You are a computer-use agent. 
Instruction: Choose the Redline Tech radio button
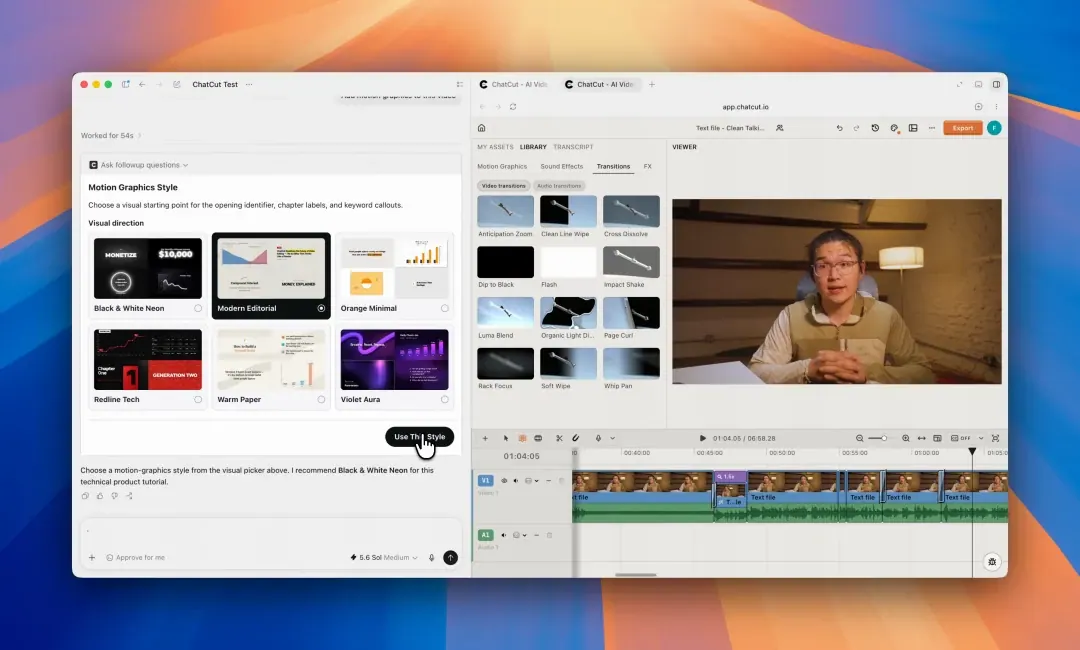198,399
